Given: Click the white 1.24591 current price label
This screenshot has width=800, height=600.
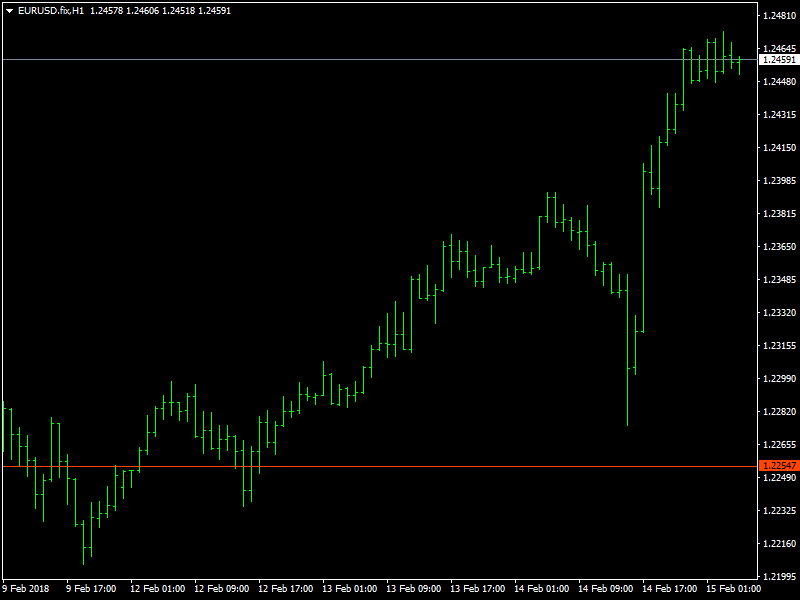Looking at the screenshot, I should [779, 60].
